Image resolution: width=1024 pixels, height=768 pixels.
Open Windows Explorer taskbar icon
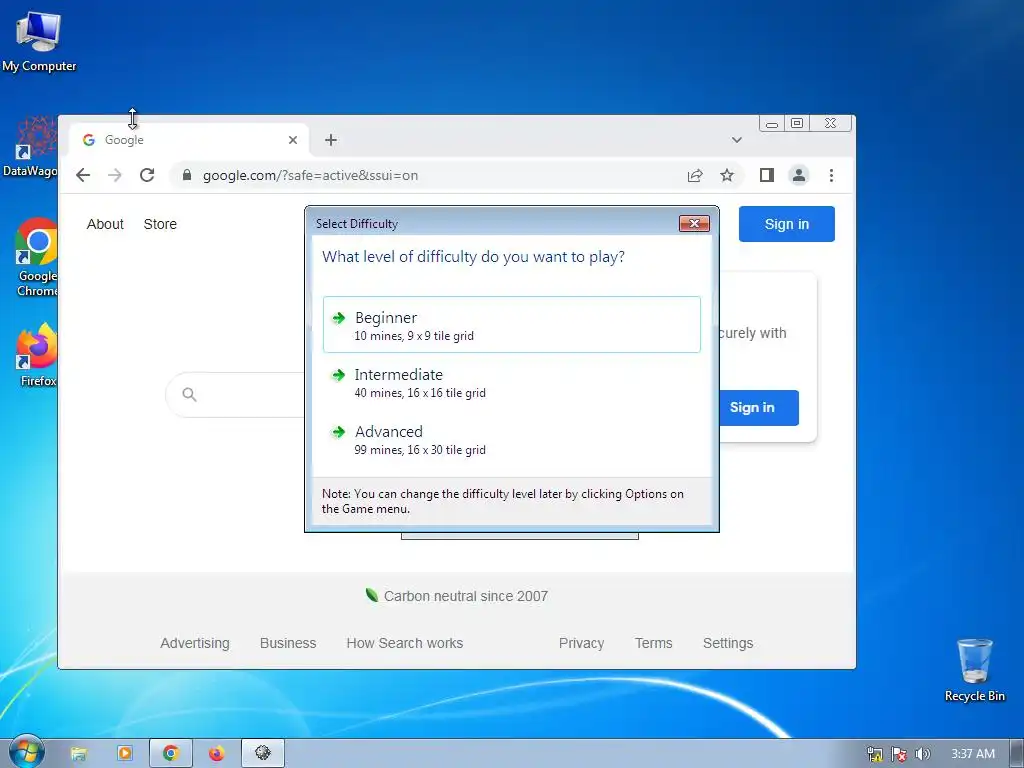tap(78, 754)
